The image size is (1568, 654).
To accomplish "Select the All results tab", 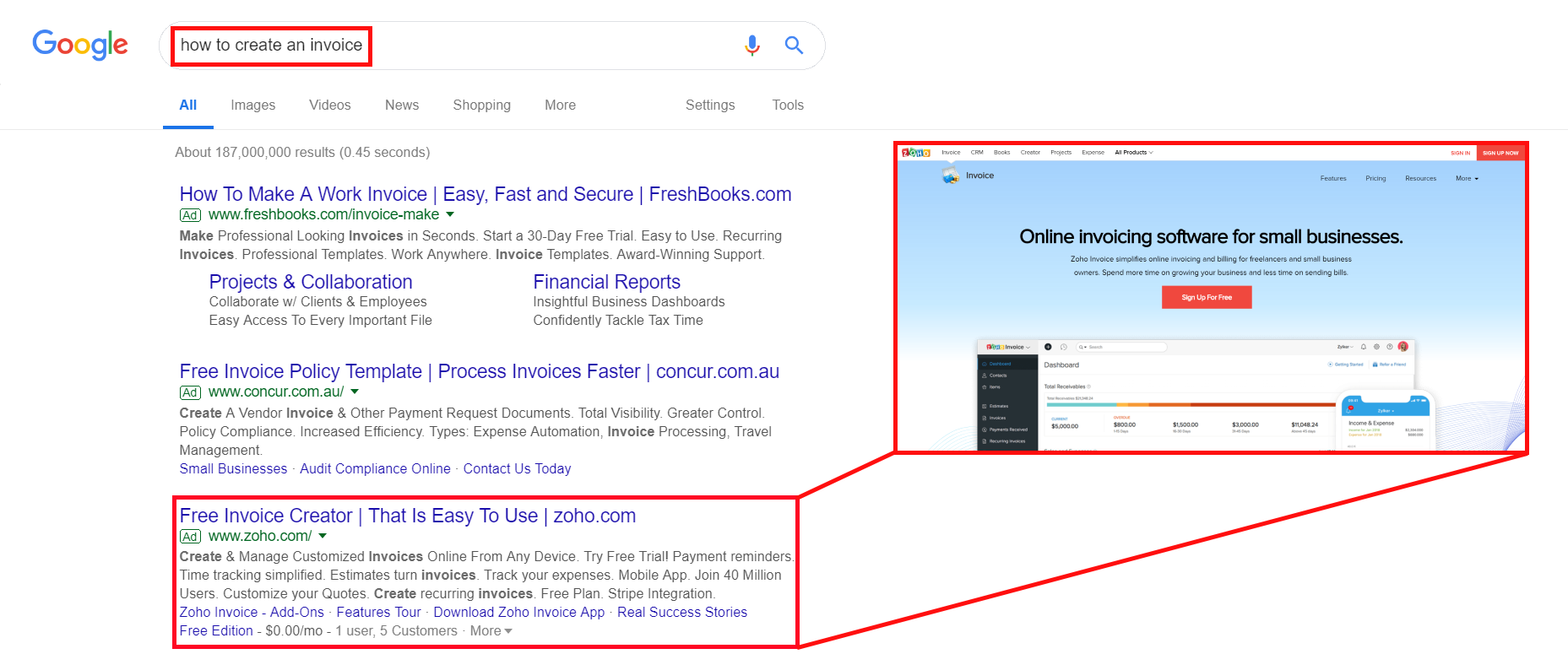I will 188,105.
